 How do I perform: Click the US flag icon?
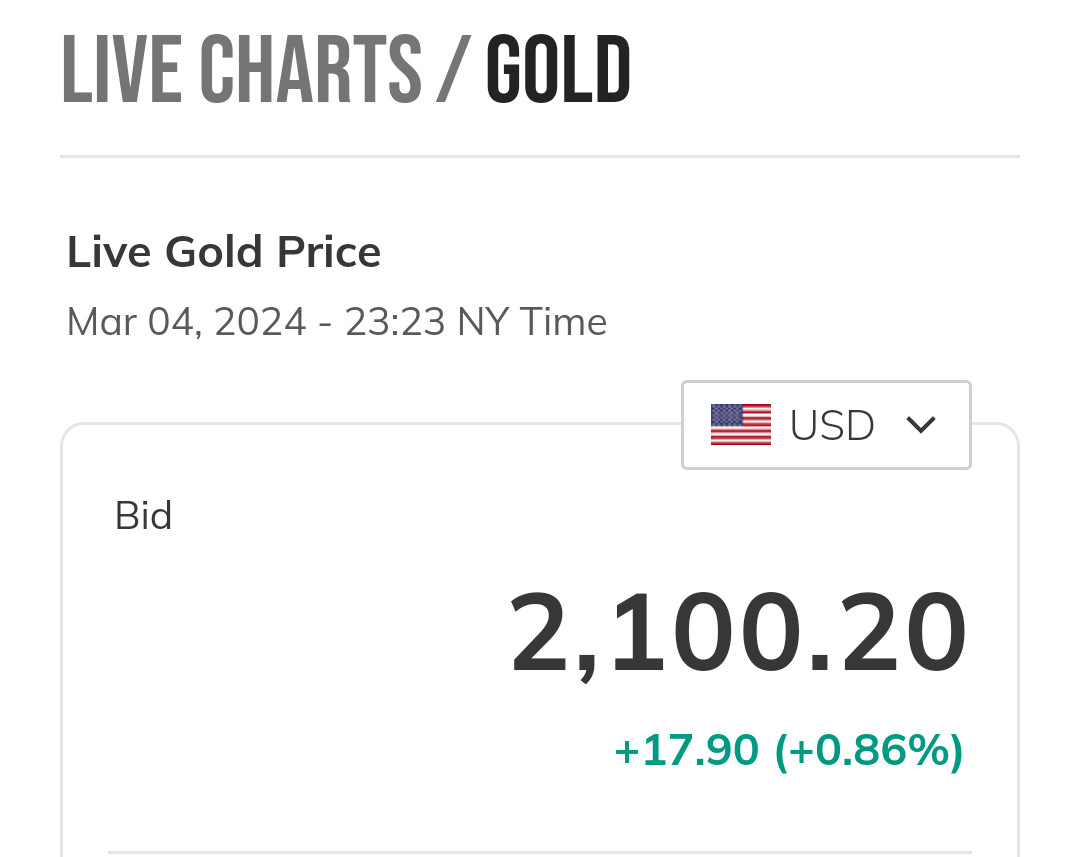[x=741, y=425]
